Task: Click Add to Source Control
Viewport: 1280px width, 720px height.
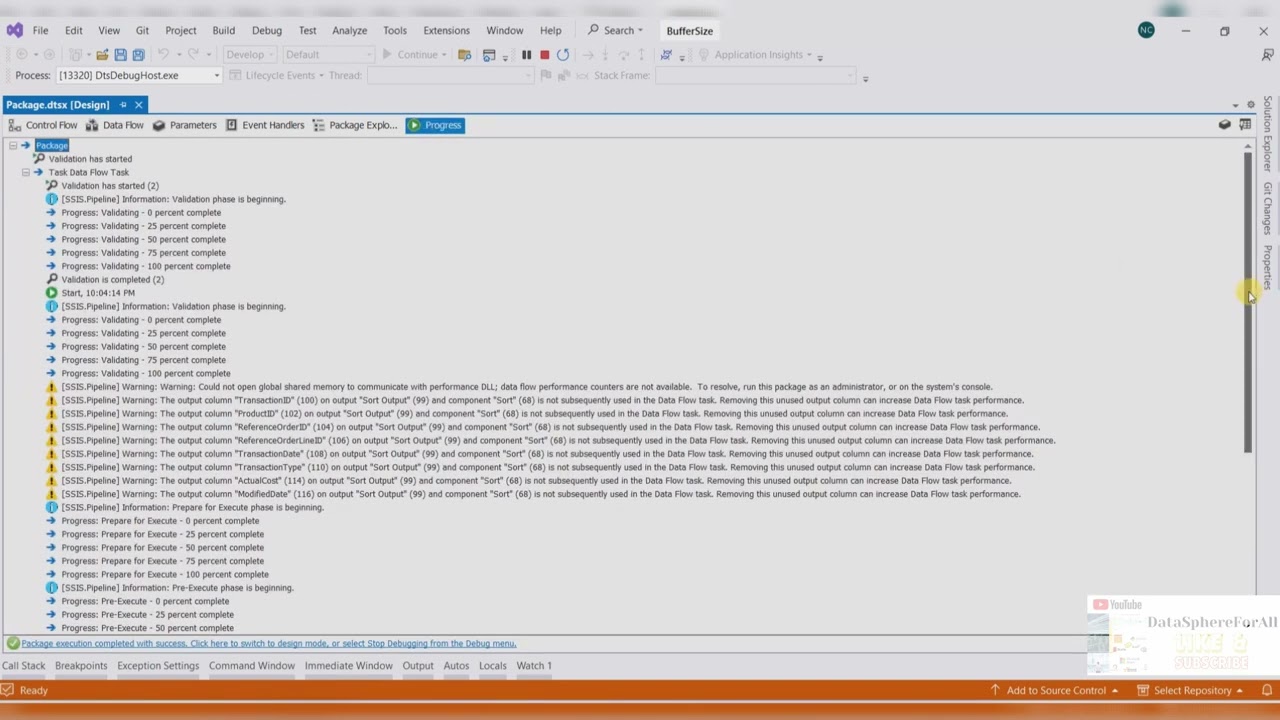Action: point(1055,691)
